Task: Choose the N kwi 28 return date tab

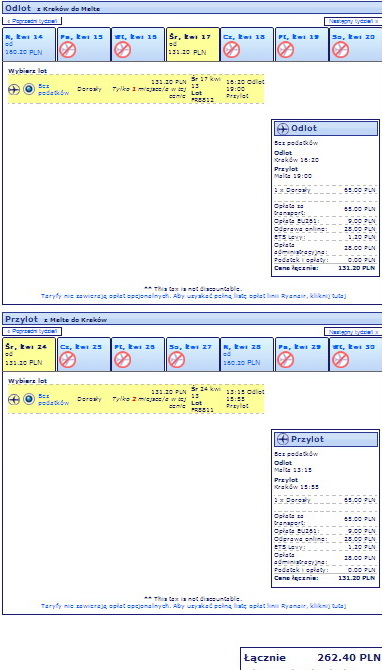Action: tap(247, 354)
